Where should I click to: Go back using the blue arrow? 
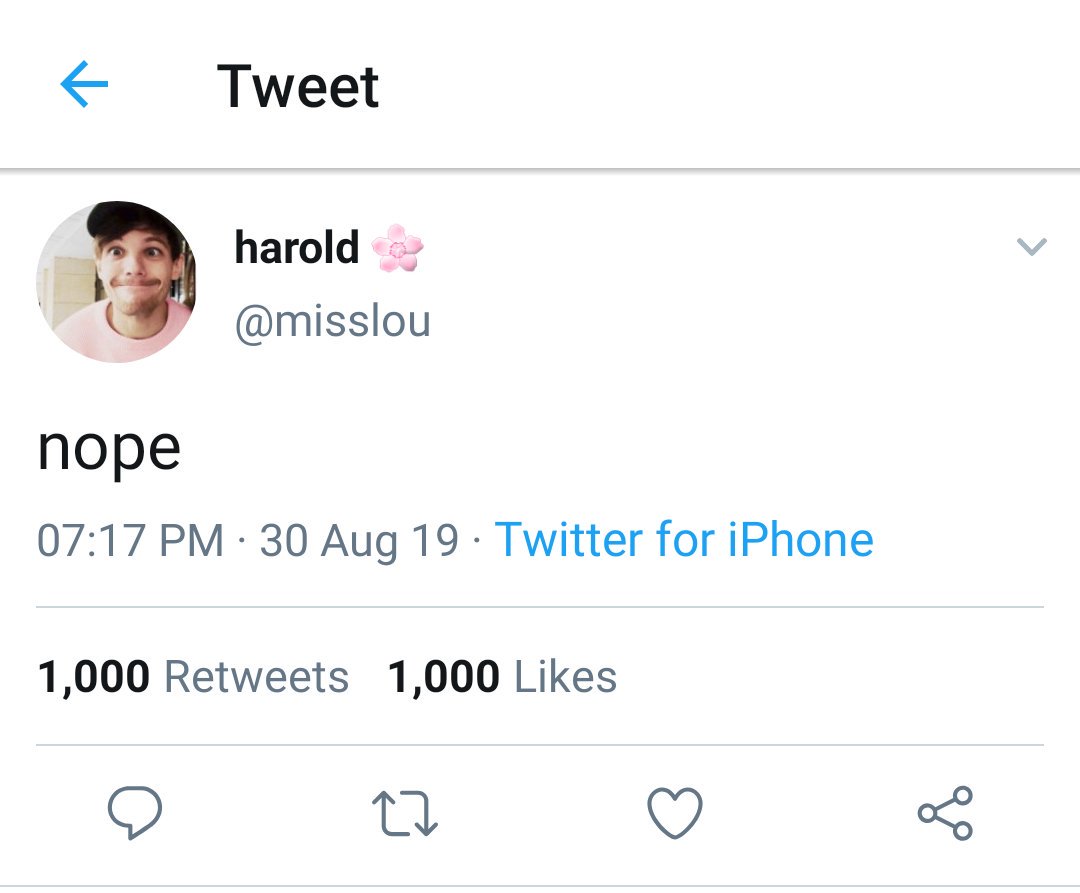pos(84,84)
